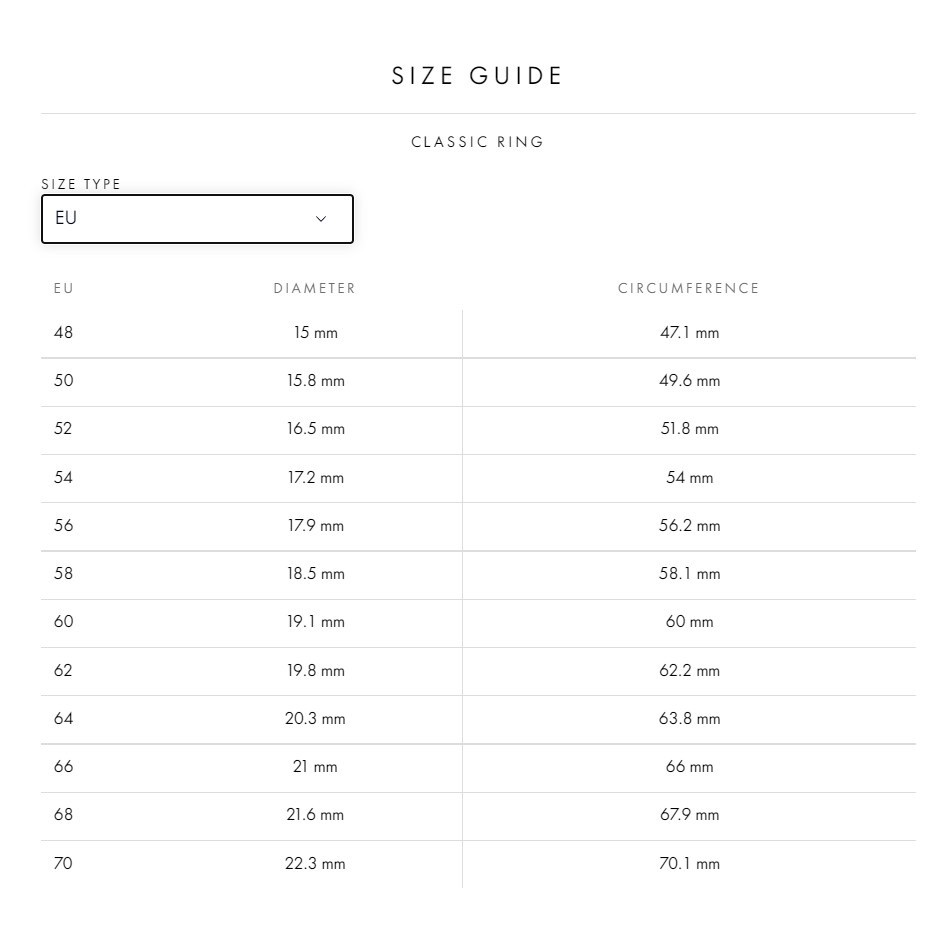
Task: Click the 62.2 mm circumference cell
Action: [689, 670]
